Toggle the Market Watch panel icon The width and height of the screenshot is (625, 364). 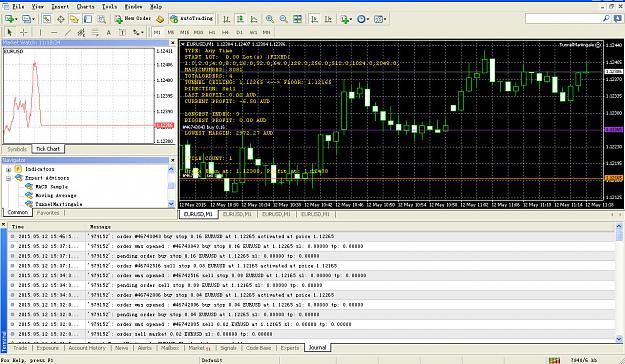pyautogui.click(x=47, y=19)
